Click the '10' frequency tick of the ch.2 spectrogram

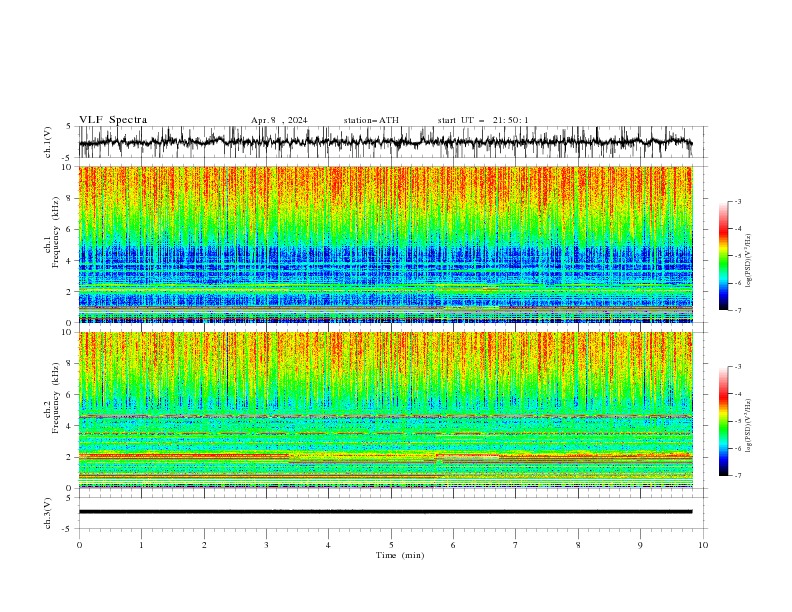tap(67, 332)
